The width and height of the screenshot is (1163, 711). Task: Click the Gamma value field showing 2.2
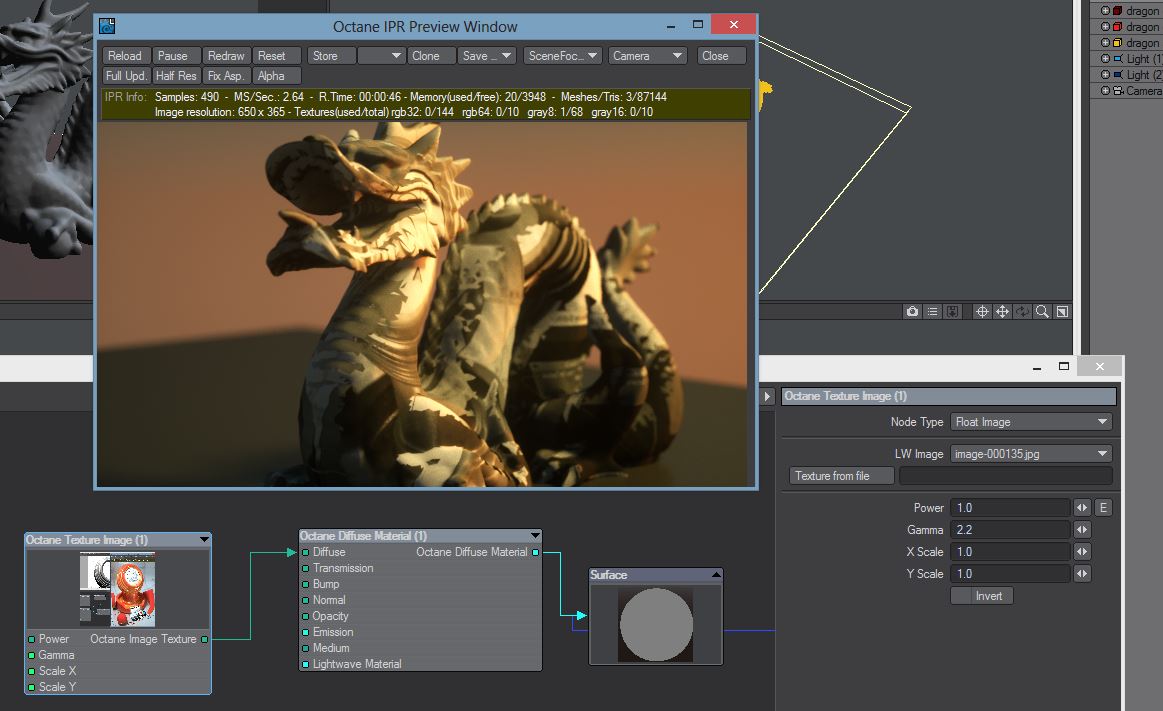pyautogui.click(x=1010, y=530)
